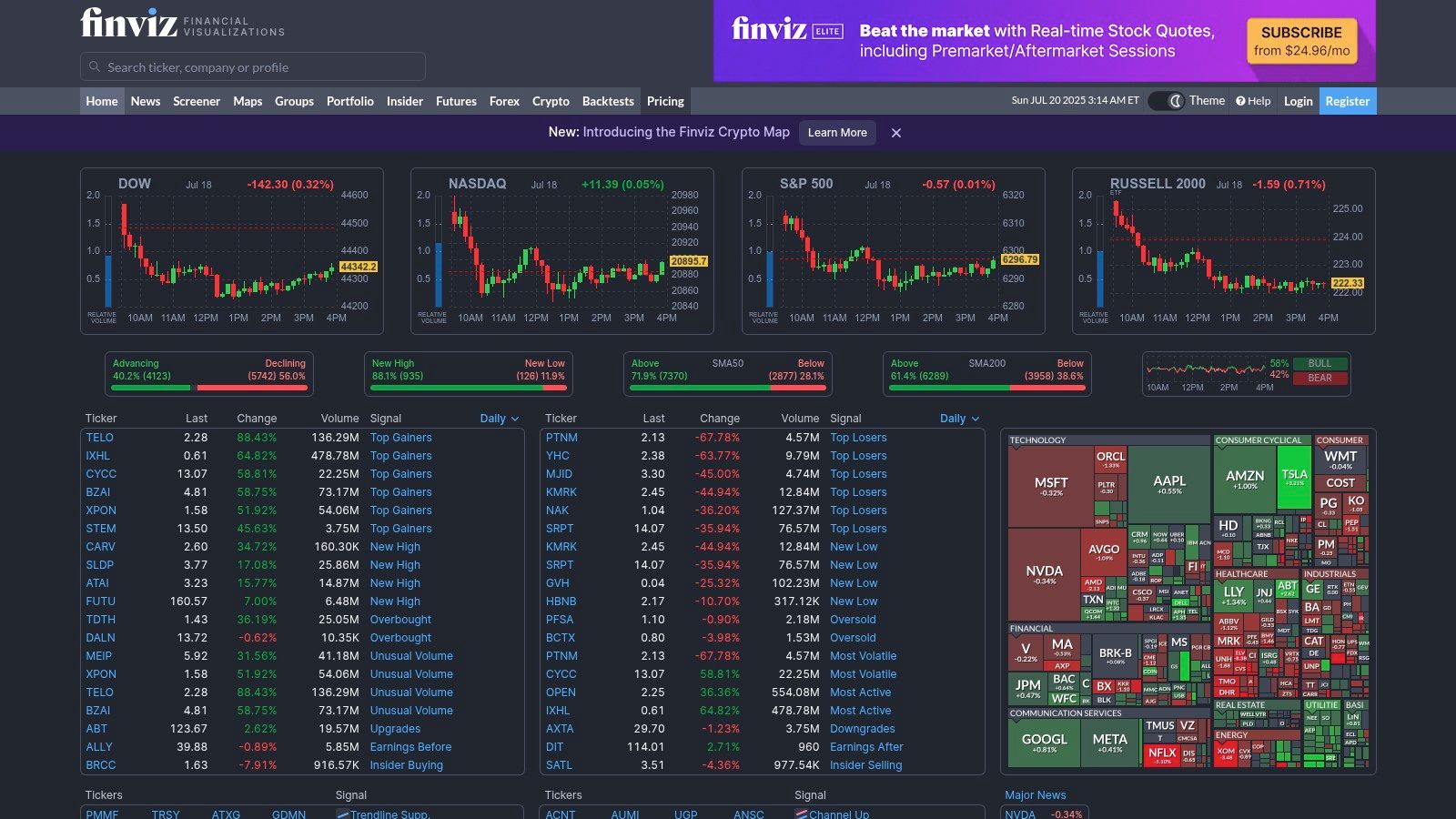Viewport: 1456px width, 819px height.
Task: Open the Forex menu item
Action: pos(504,101)
